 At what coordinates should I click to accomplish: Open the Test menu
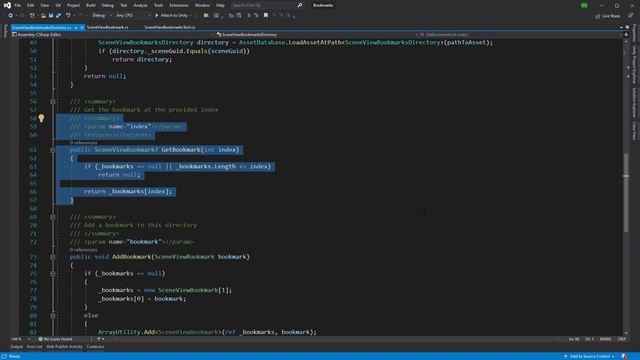tap(124, 5)
